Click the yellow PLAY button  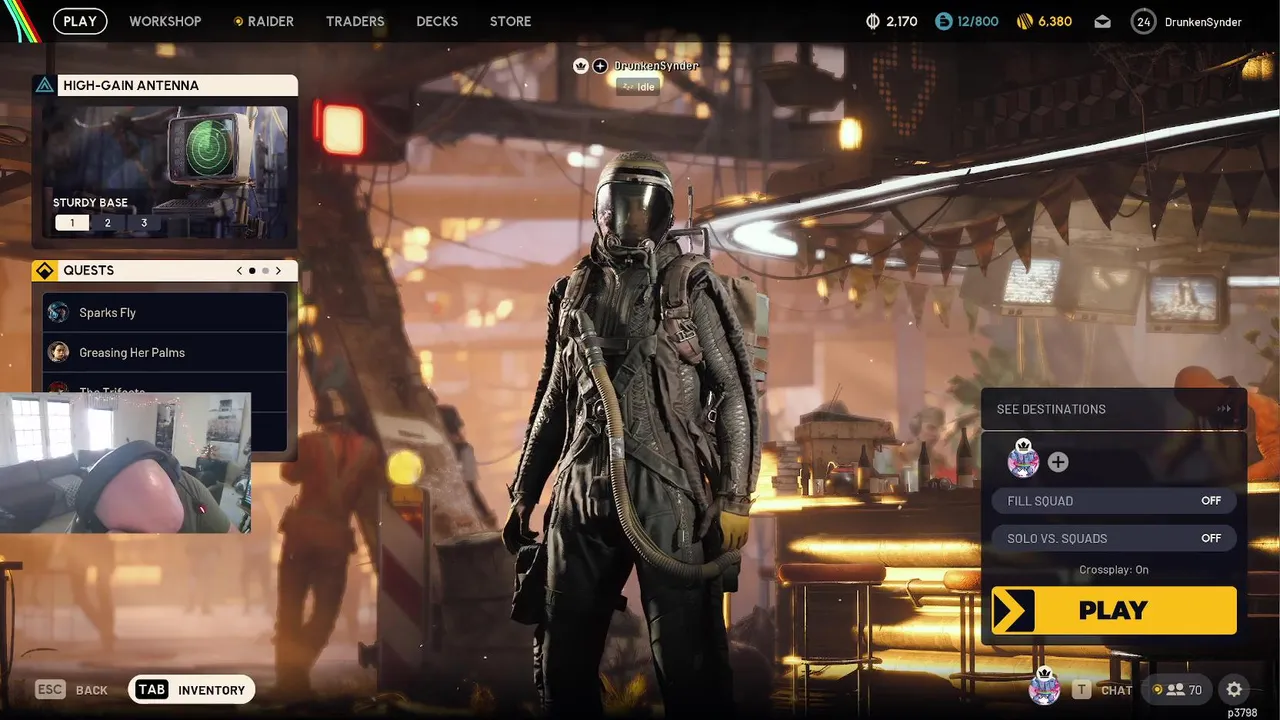pyautogui.click(x=1114, y=610)
